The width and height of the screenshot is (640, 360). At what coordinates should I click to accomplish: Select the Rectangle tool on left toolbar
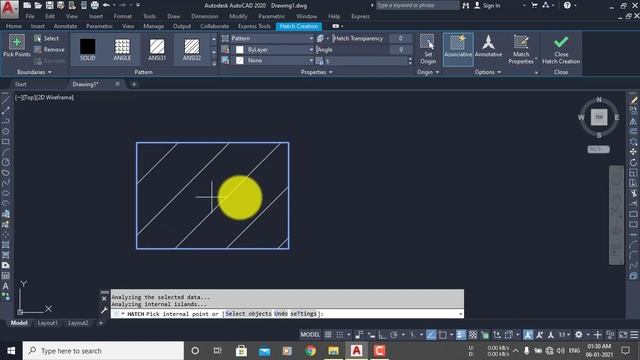[x=6, y=142]
